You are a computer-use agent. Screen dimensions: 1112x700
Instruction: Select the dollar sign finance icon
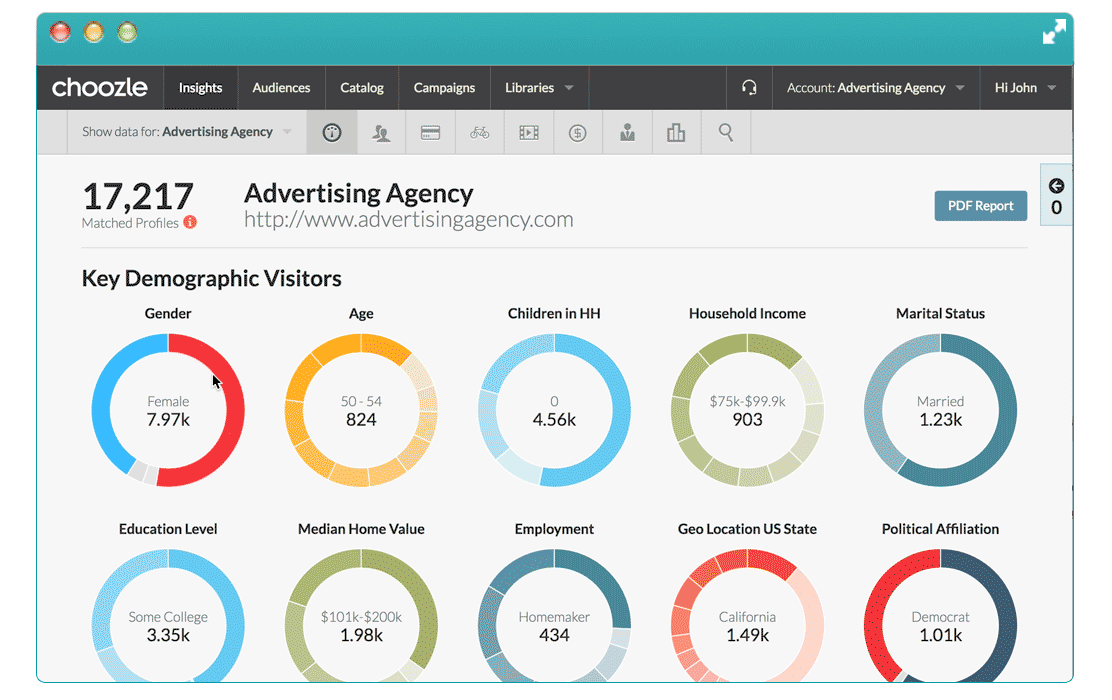click(578, 133)
